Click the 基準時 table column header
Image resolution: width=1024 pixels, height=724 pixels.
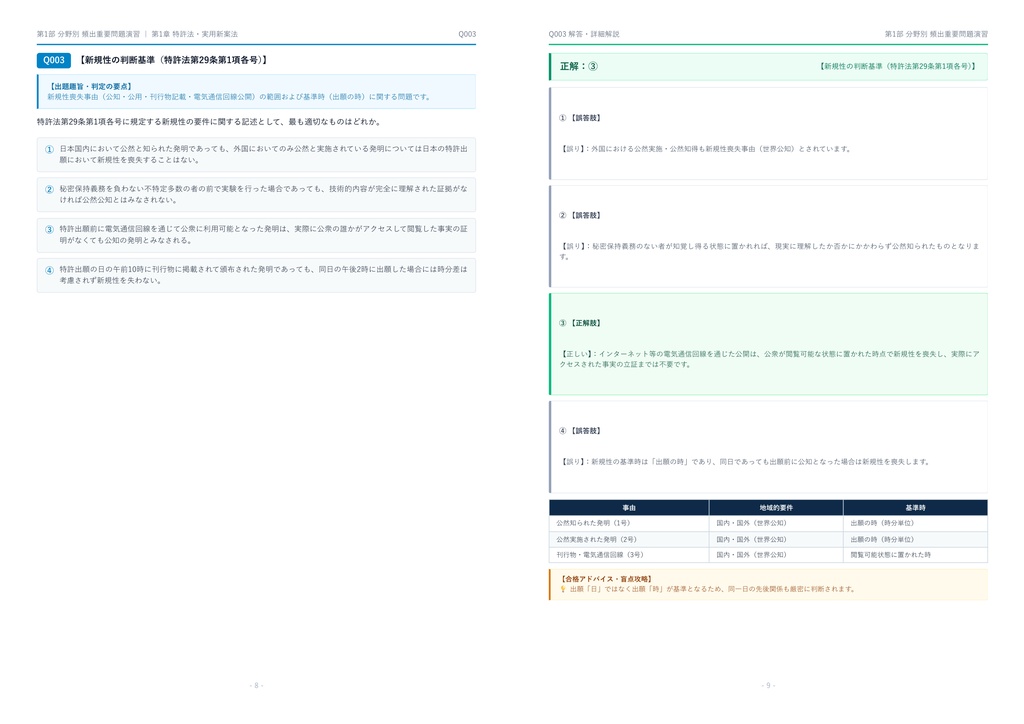[916, 508]
